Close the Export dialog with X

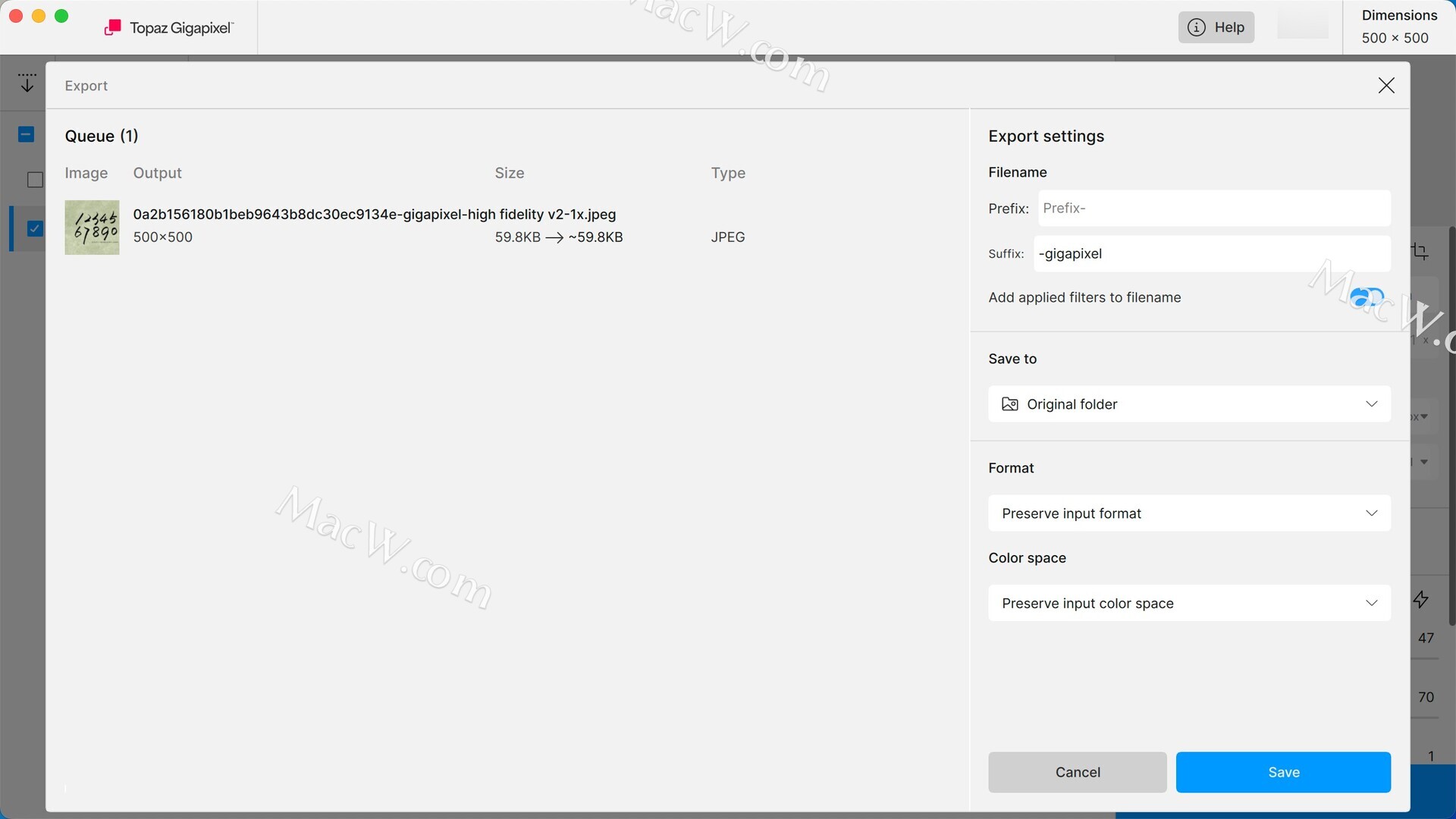point(1386,86)
